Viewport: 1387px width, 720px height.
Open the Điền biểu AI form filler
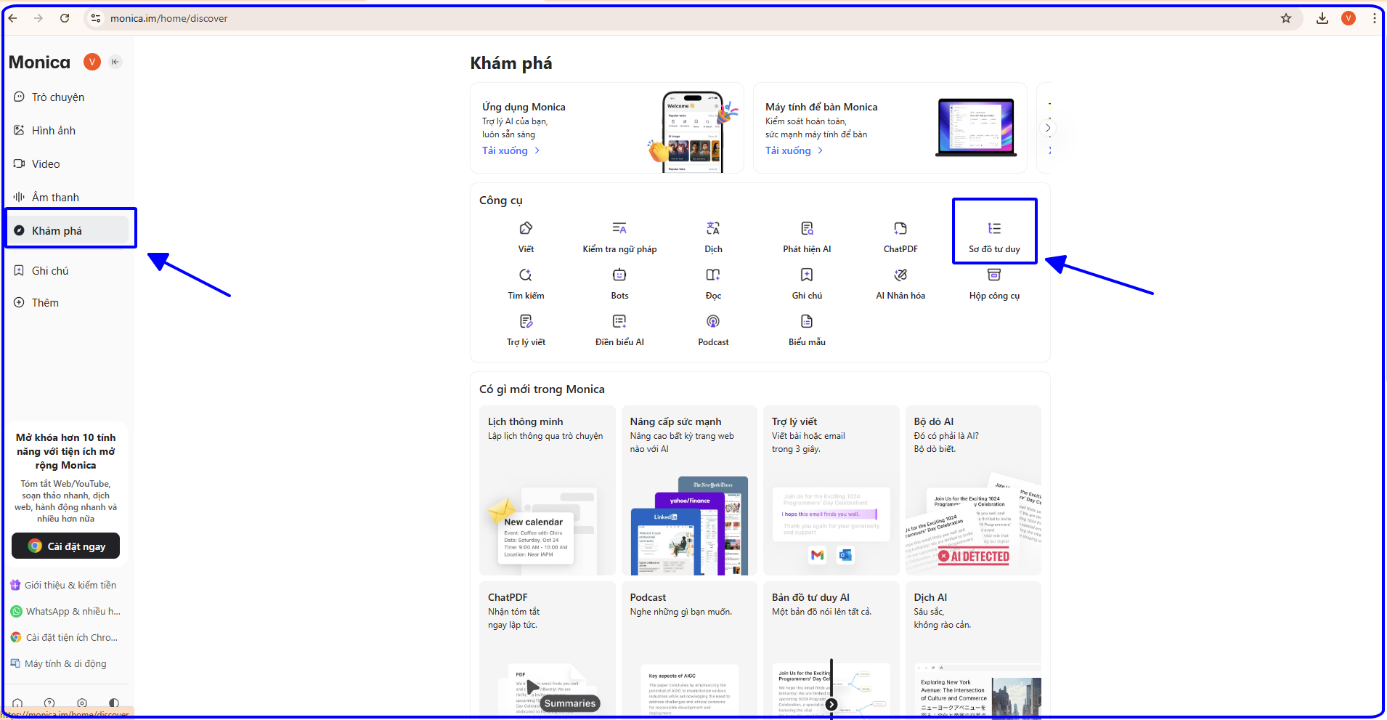pyautogui.click(x=619, y=331)
